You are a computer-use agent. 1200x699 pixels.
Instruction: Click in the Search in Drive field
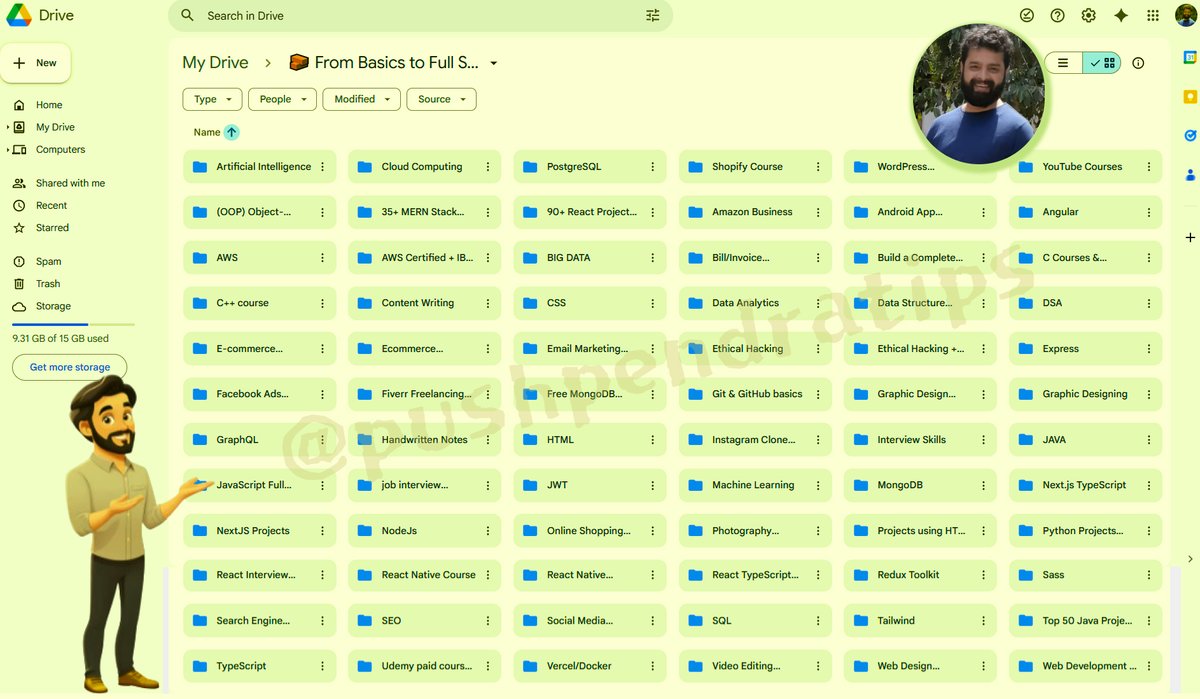pos(420,16)
